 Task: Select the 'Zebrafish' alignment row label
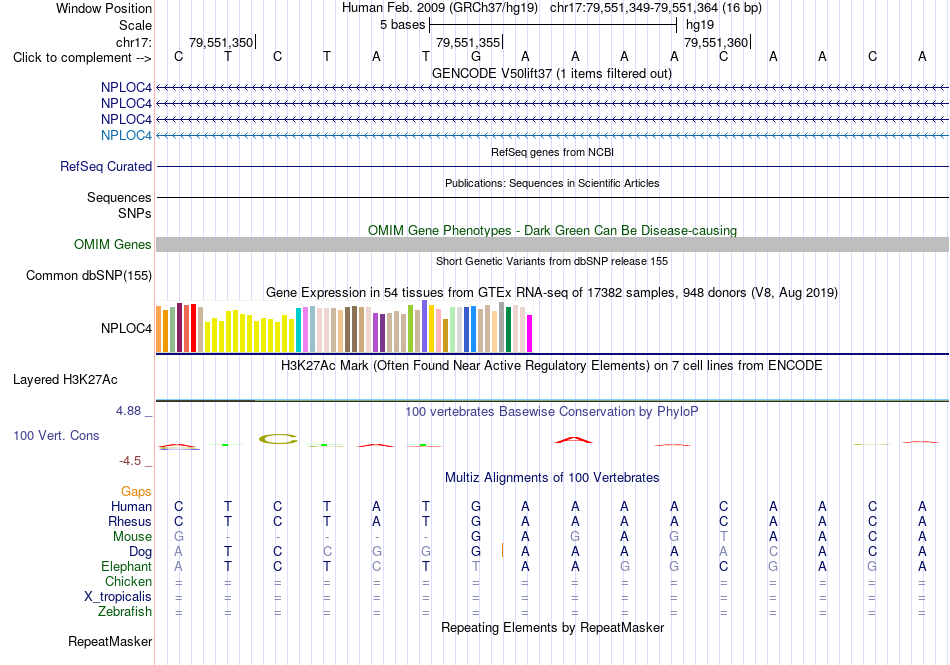point(125,611)
